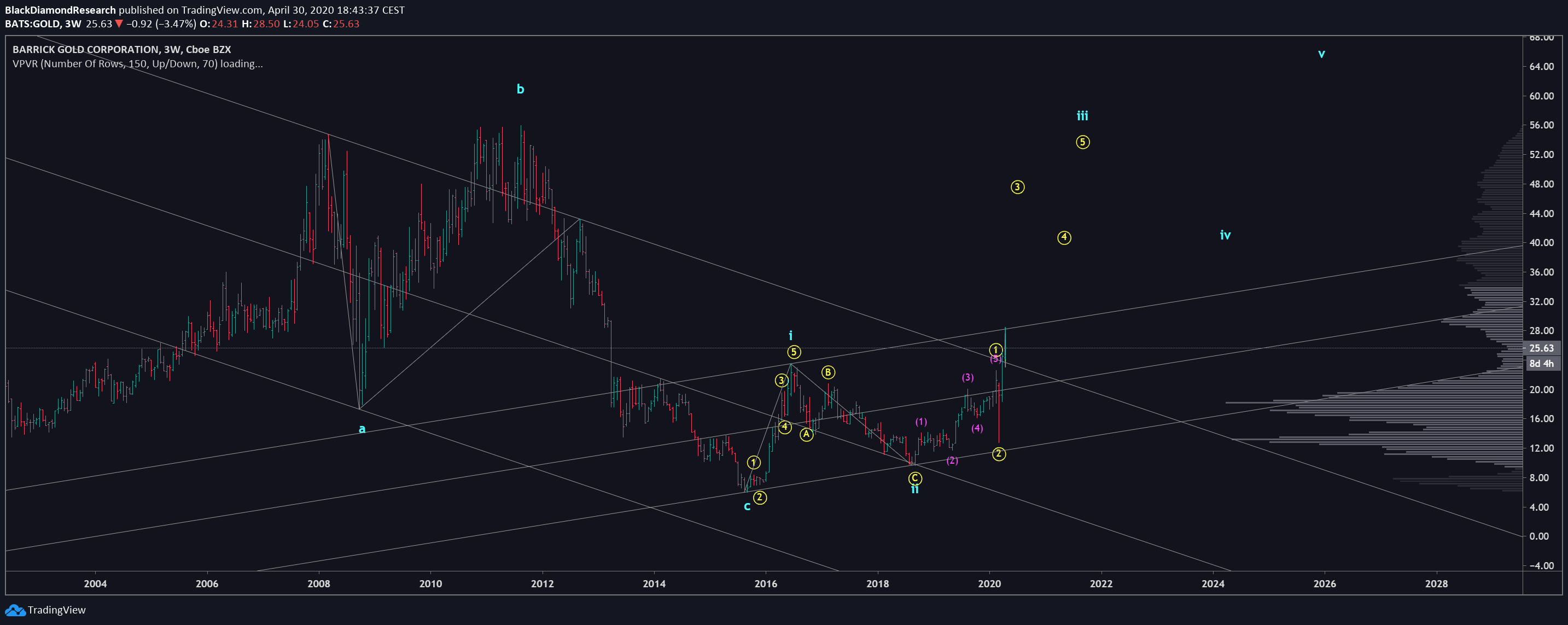Click yellow circled 5 under wave i
This screenshot has width=1568, height=625.
tap(793, 352)
